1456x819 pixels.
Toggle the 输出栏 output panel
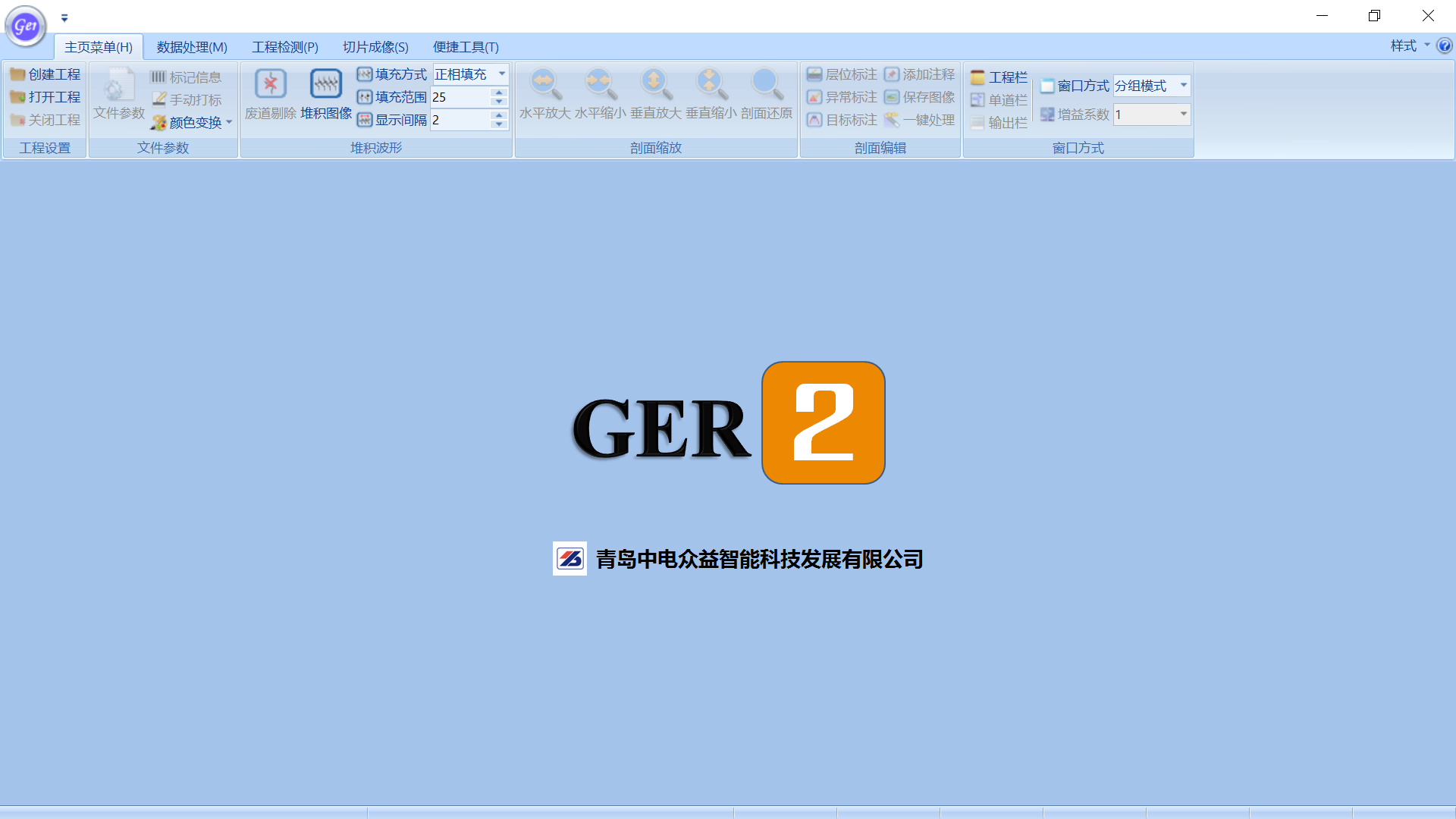[999, 122]
